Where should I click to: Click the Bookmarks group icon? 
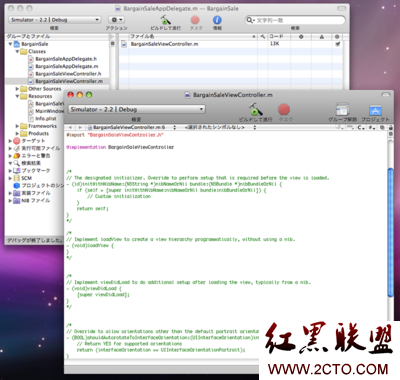click(17, 170)
